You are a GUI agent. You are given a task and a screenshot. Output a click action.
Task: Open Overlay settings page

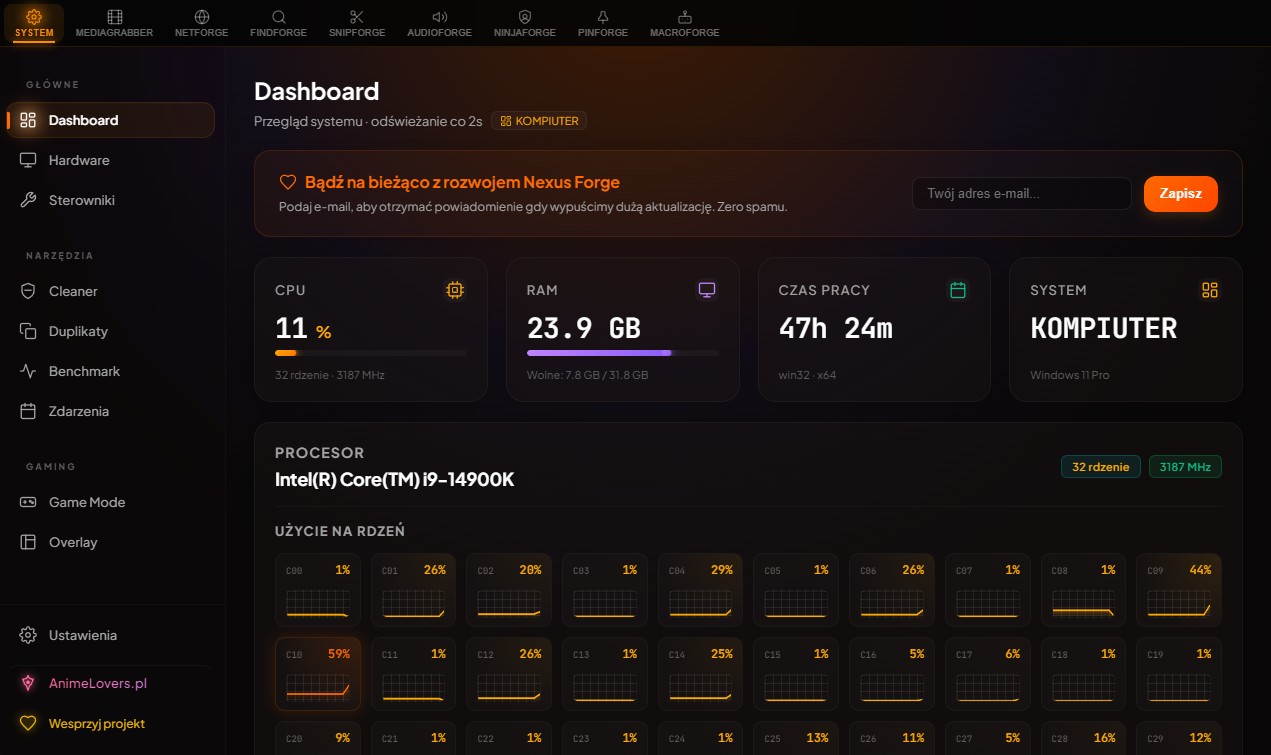click(x=111, y=542)
